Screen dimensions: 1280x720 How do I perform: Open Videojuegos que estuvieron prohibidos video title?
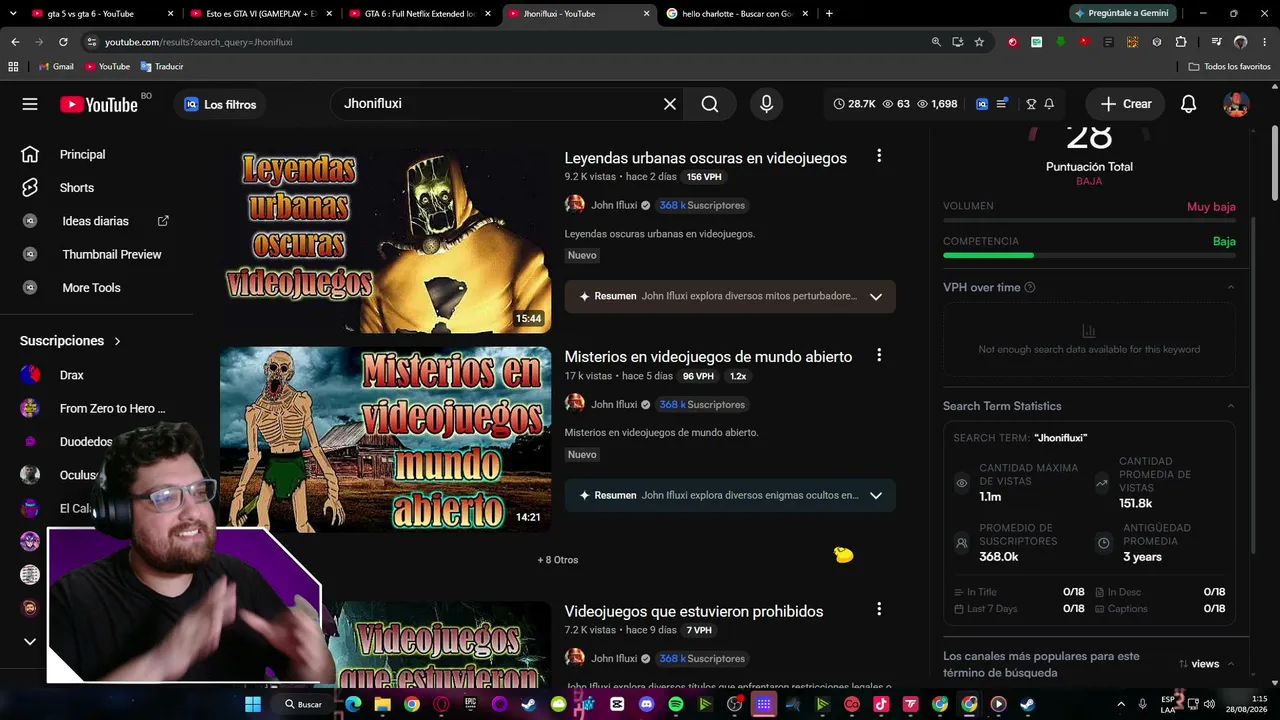(x=694, y=611)
